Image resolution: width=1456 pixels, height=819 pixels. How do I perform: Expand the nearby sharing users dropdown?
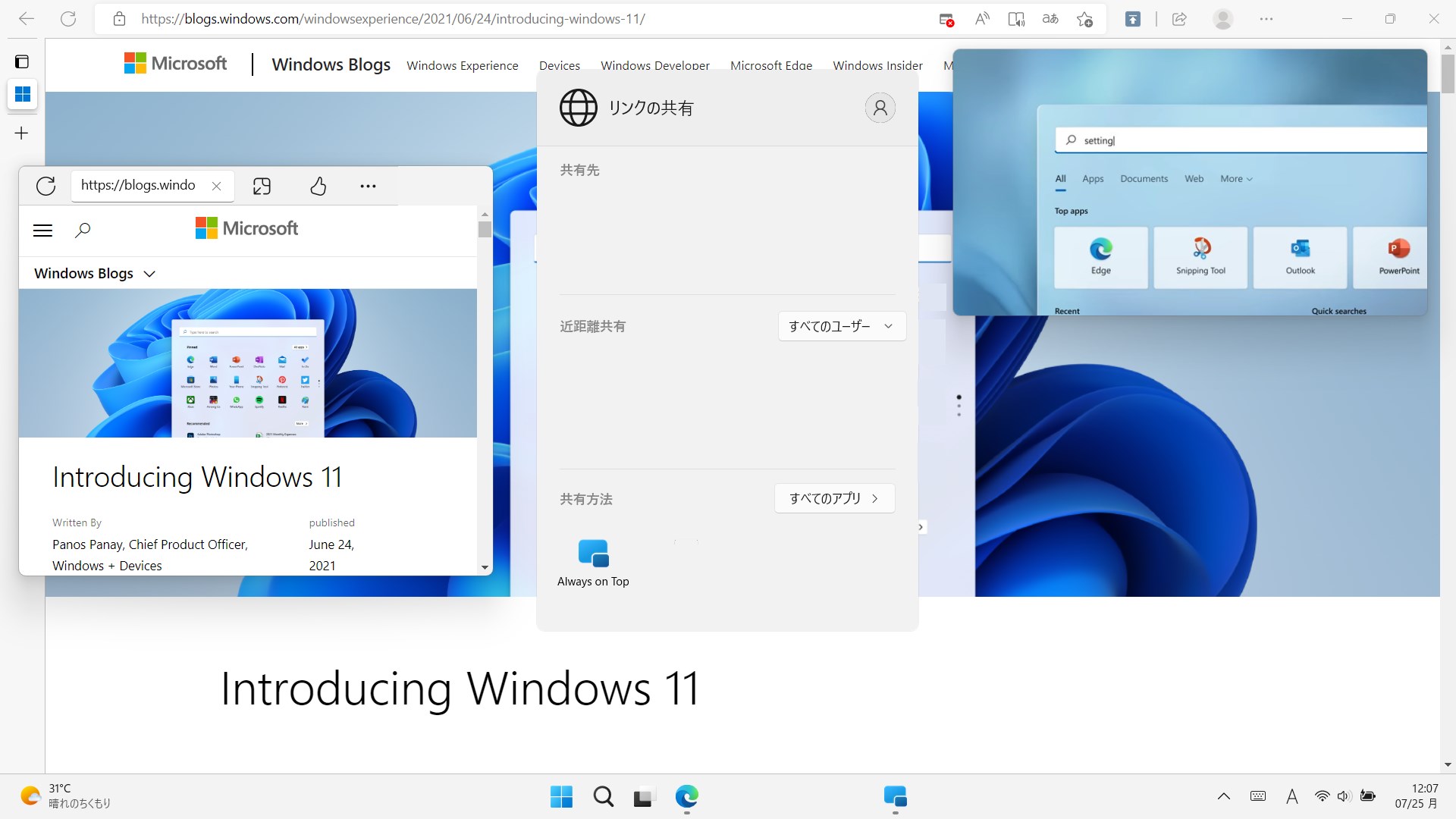[x=842, y=326]
